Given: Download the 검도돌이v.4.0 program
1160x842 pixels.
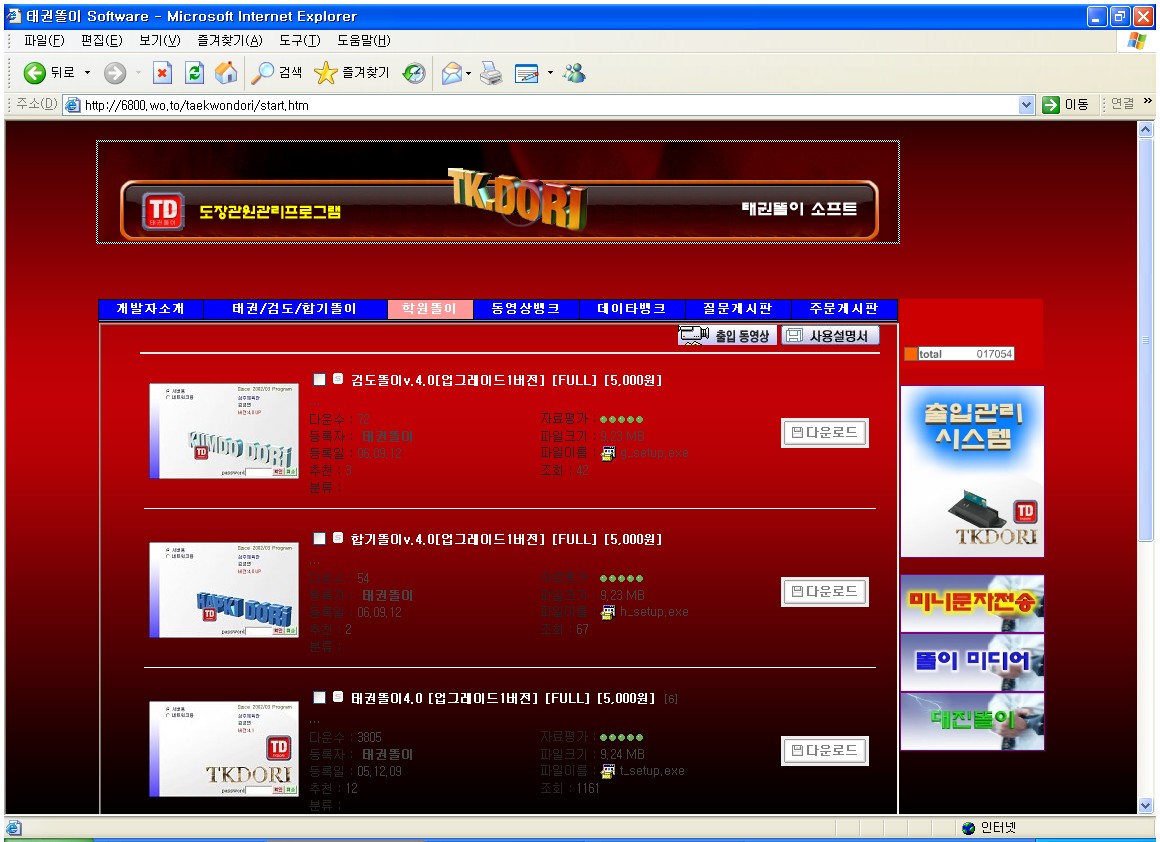Looking at the screenshot, I should pos(824,433).
